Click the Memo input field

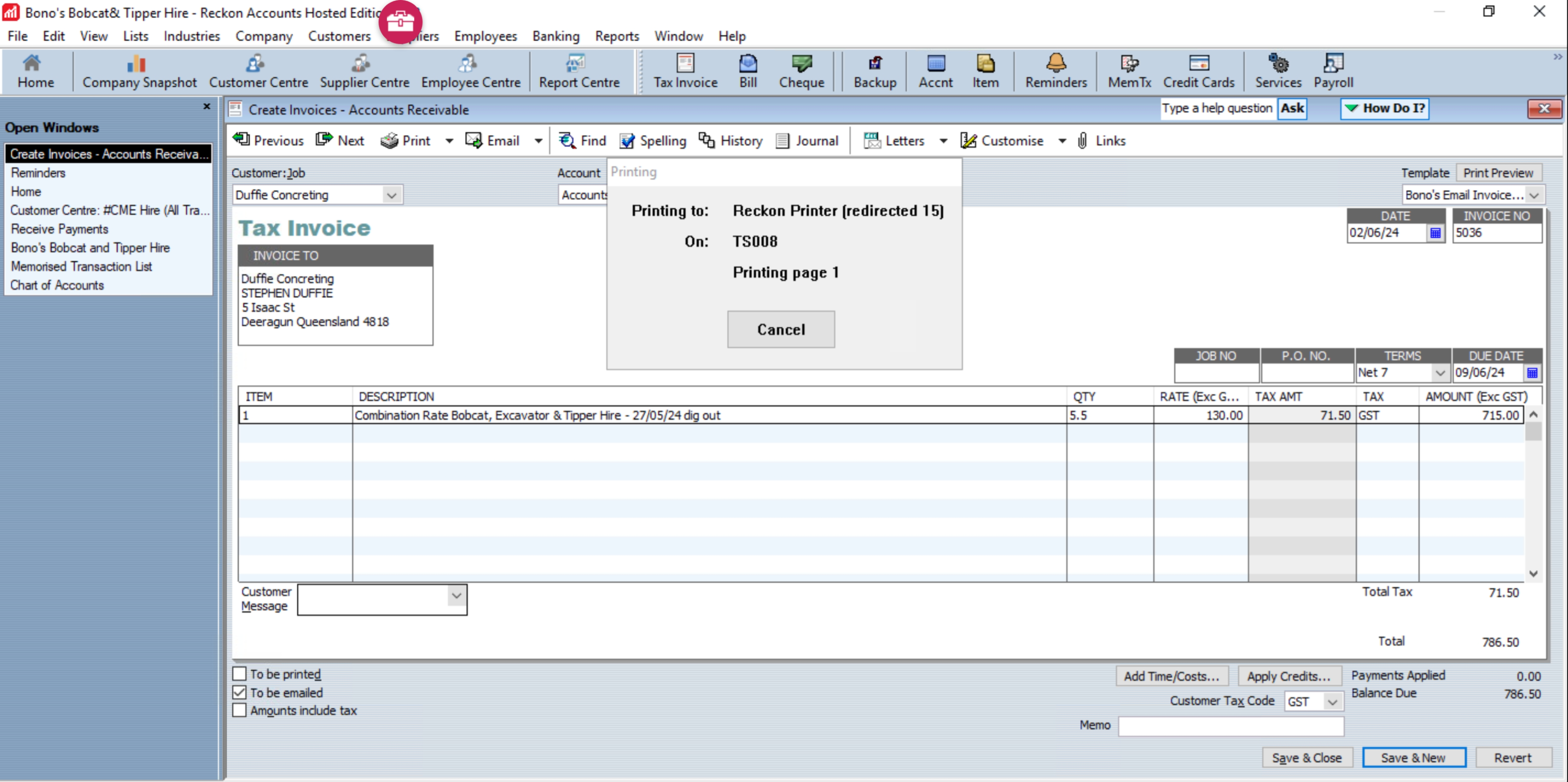1231,726
